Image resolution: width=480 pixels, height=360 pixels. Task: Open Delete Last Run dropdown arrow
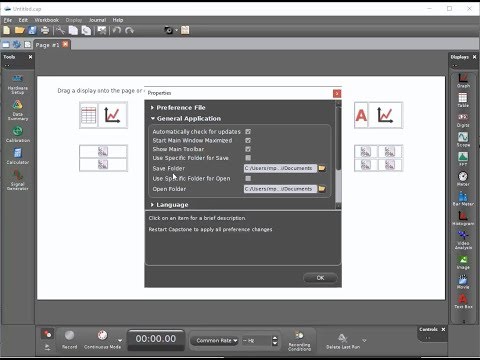coord(364,340)
